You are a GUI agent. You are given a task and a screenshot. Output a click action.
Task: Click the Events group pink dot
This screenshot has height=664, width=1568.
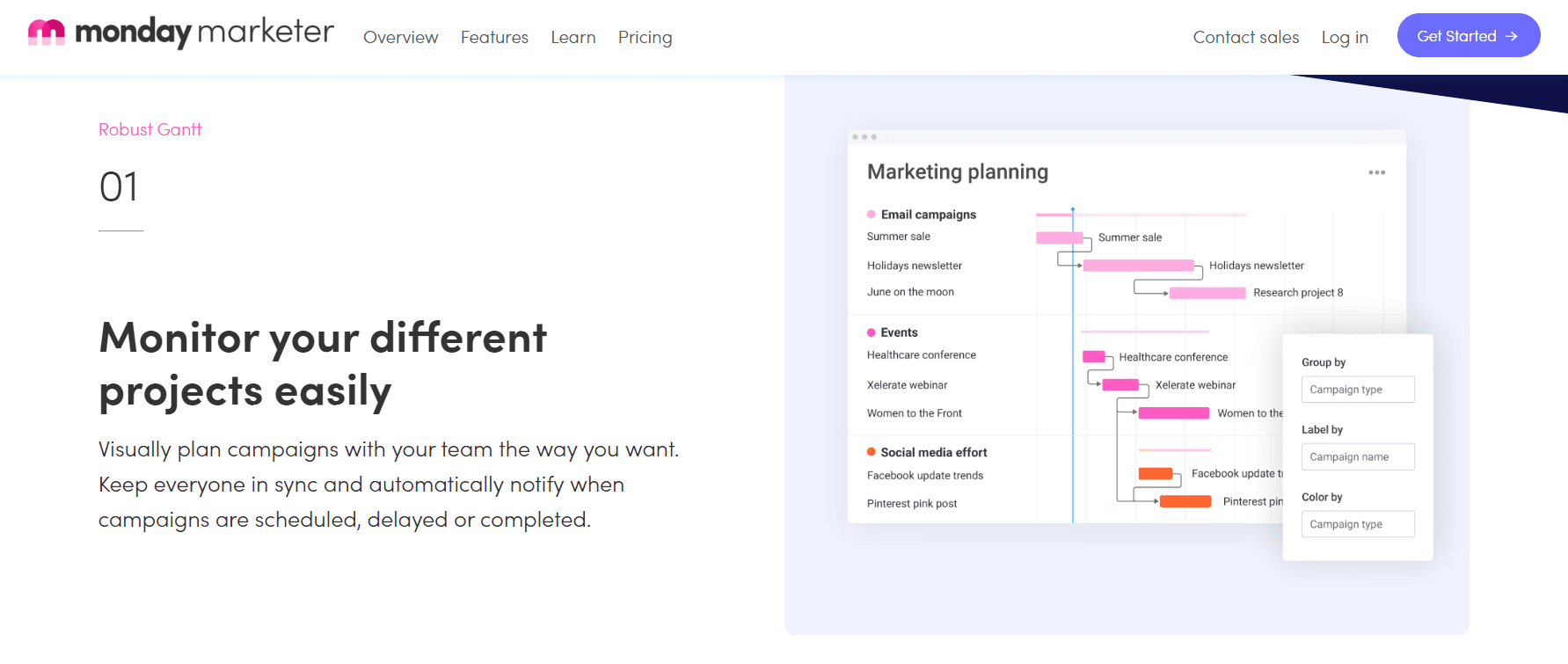(x=872, y=332)
